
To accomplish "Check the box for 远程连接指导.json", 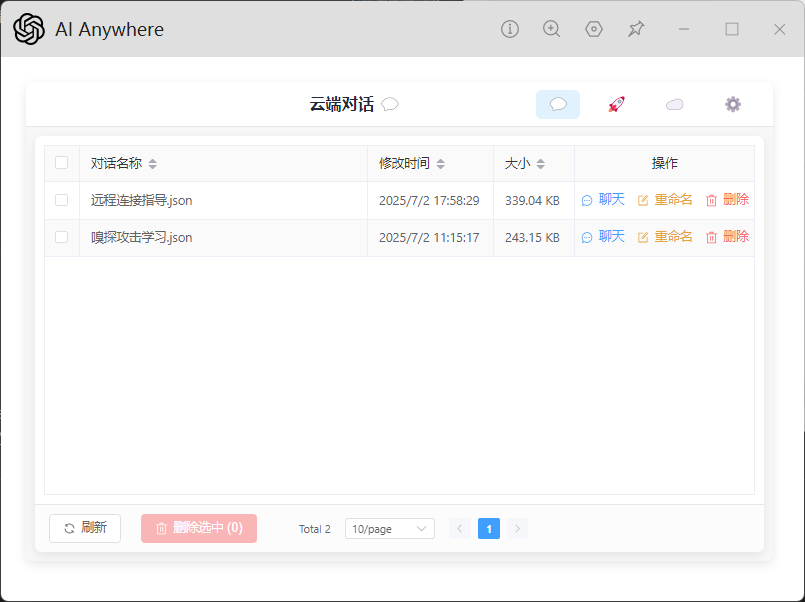I will (x=62, y=200).
